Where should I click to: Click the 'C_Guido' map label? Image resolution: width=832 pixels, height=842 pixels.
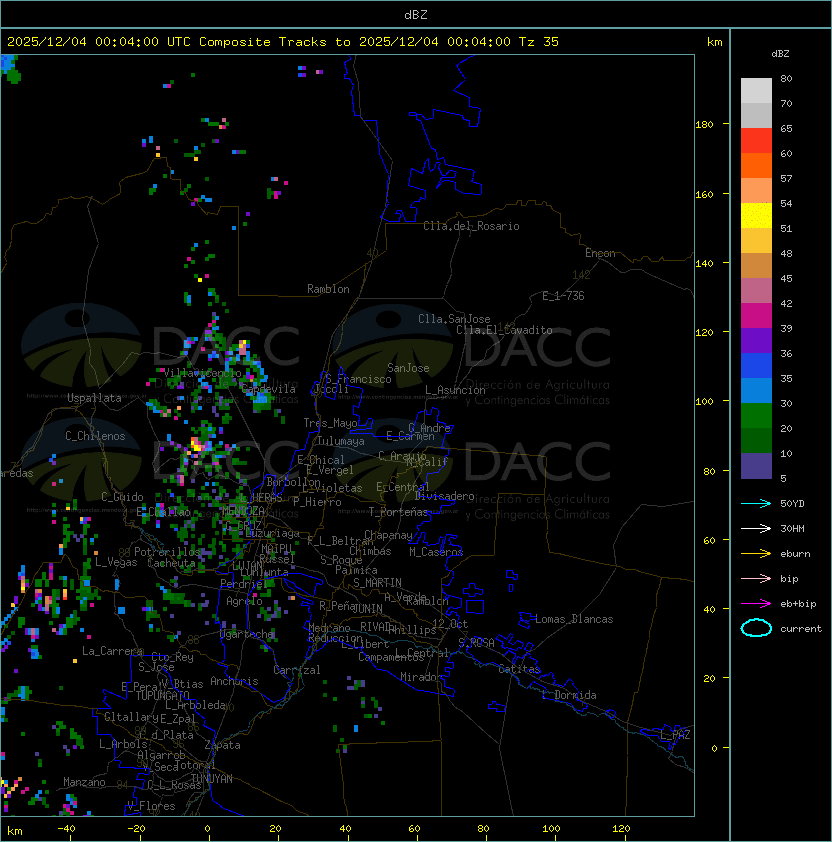[x=122, y=497]
